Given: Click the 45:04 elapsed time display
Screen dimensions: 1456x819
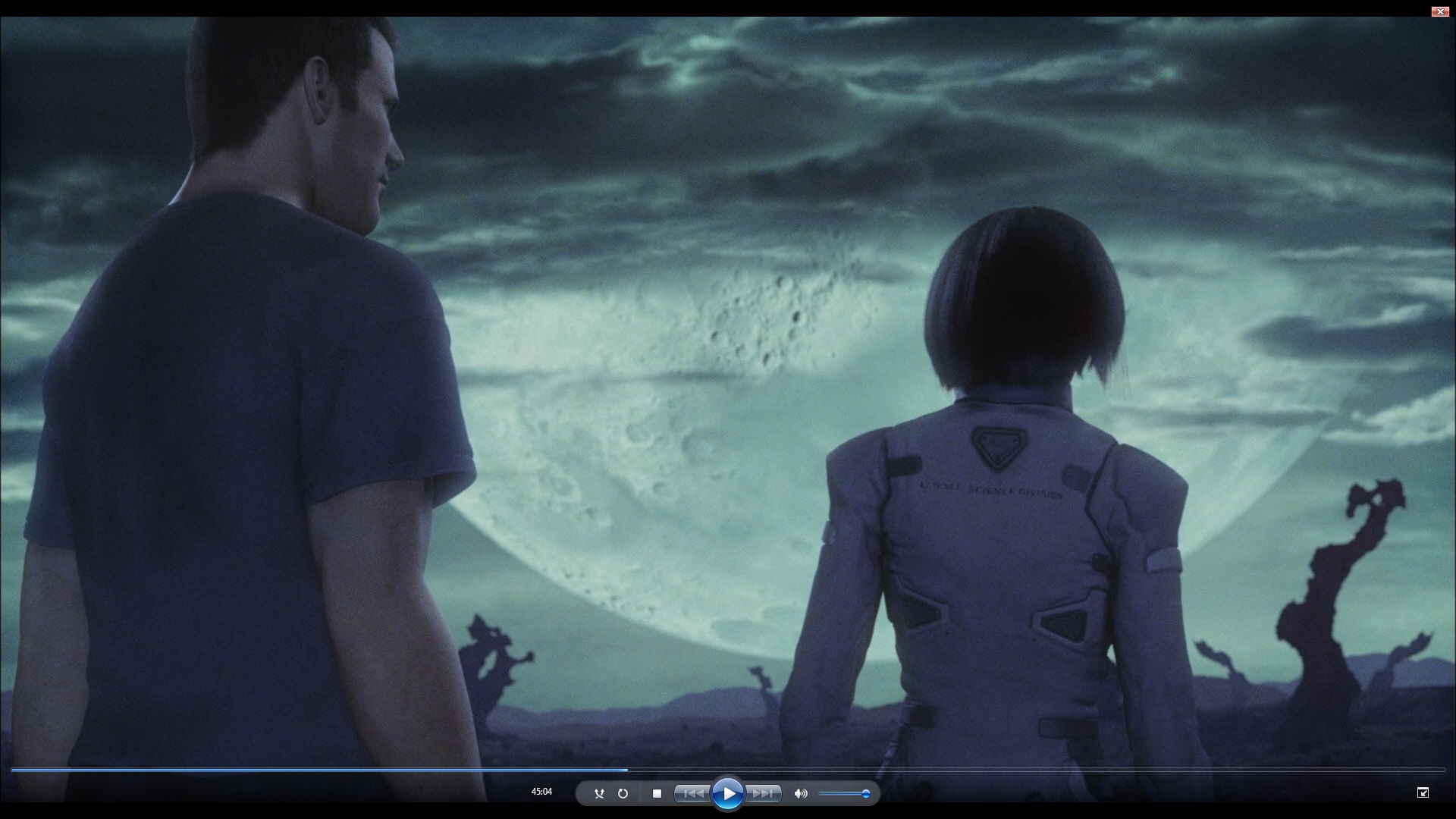Looking at the screenshot, I should point(541,792).
